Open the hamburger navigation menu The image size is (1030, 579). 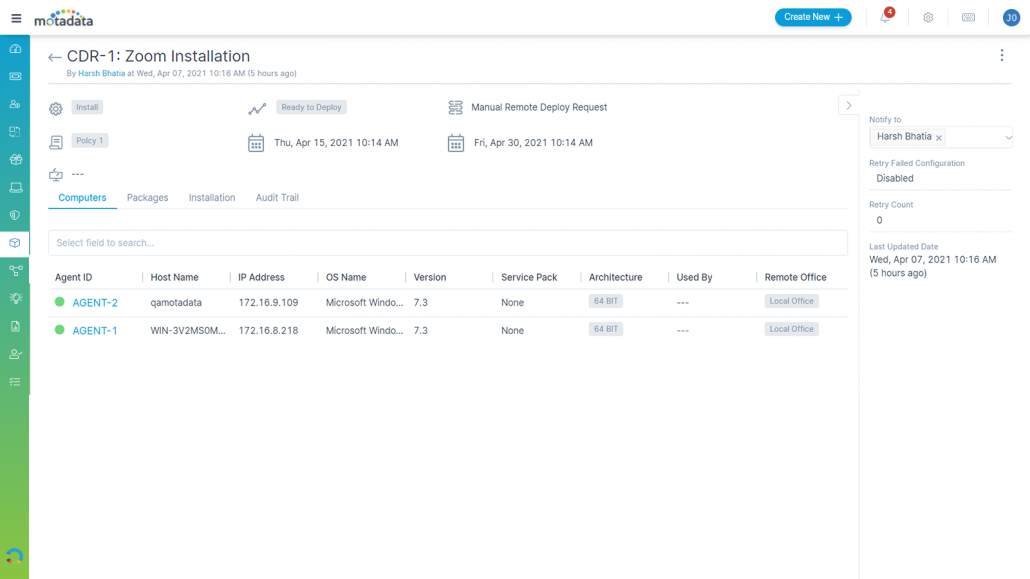click(16, 18)
